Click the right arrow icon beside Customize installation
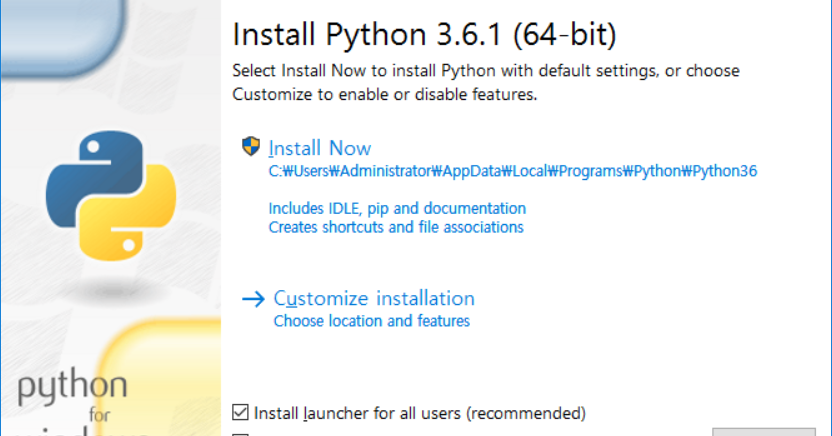 pyautogui.click(x=253, y=299)
